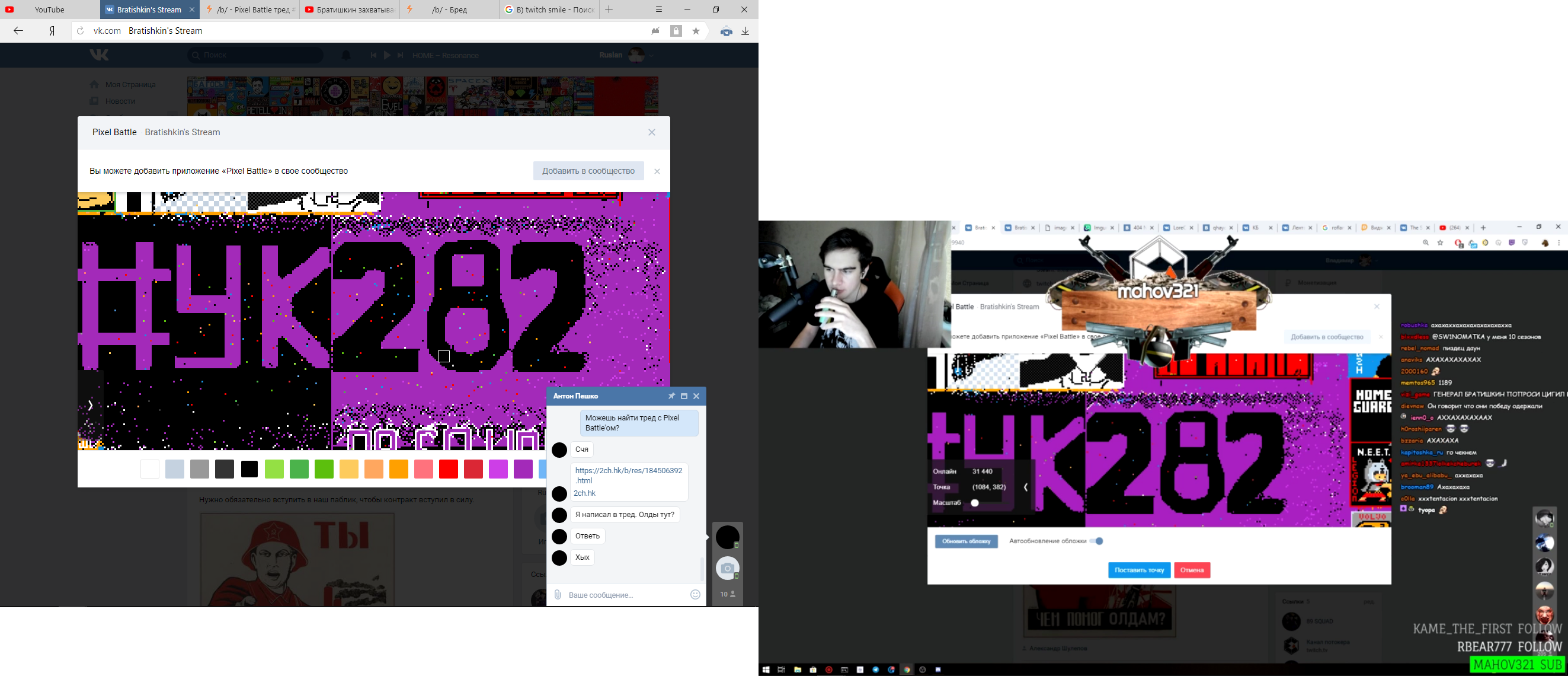Pick the pale blue-gray color swatch
The width and height of the screenshot is (1568, 676).
tap(175, 469)
